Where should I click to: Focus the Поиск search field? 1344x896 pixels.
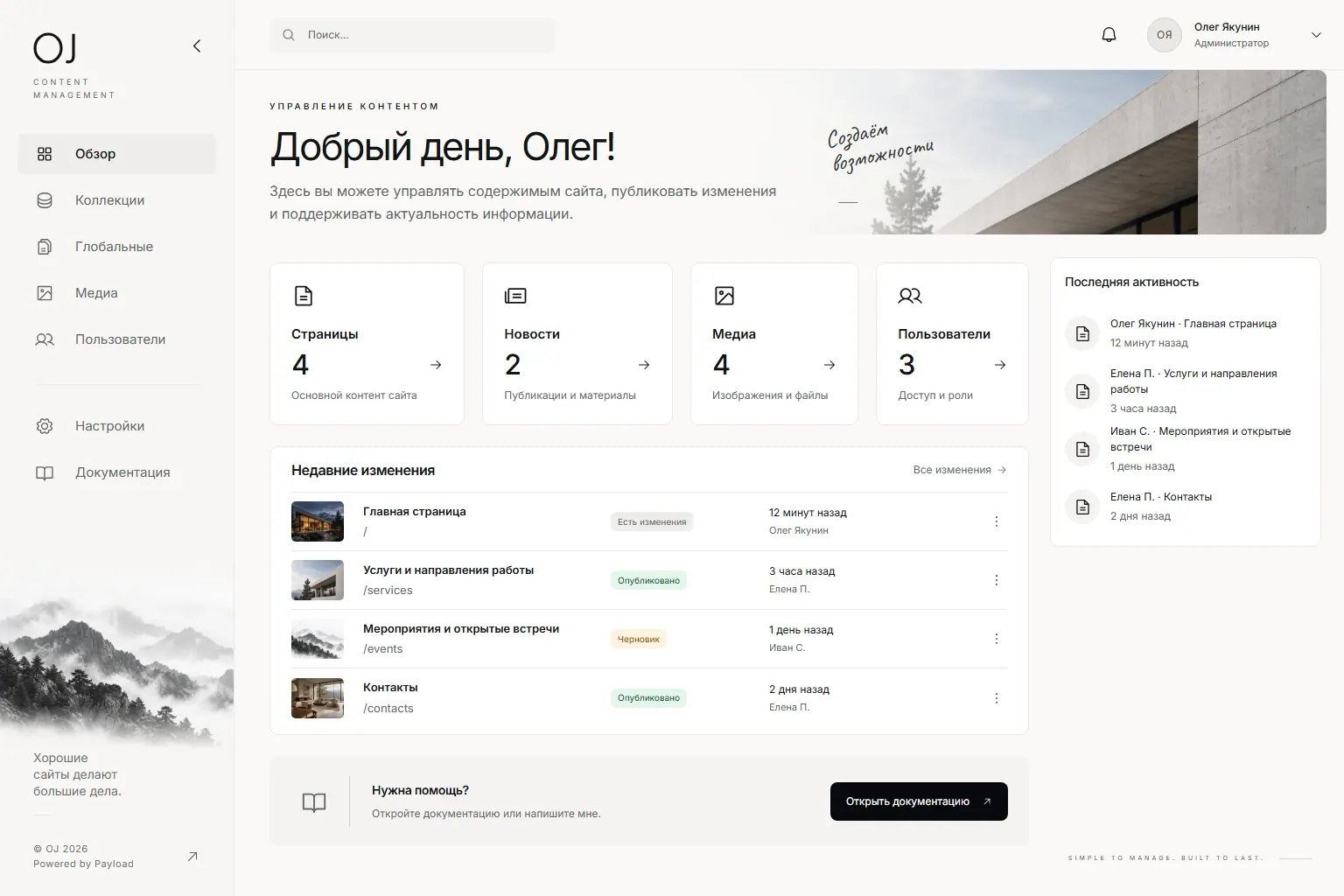(x=412, y=35)
